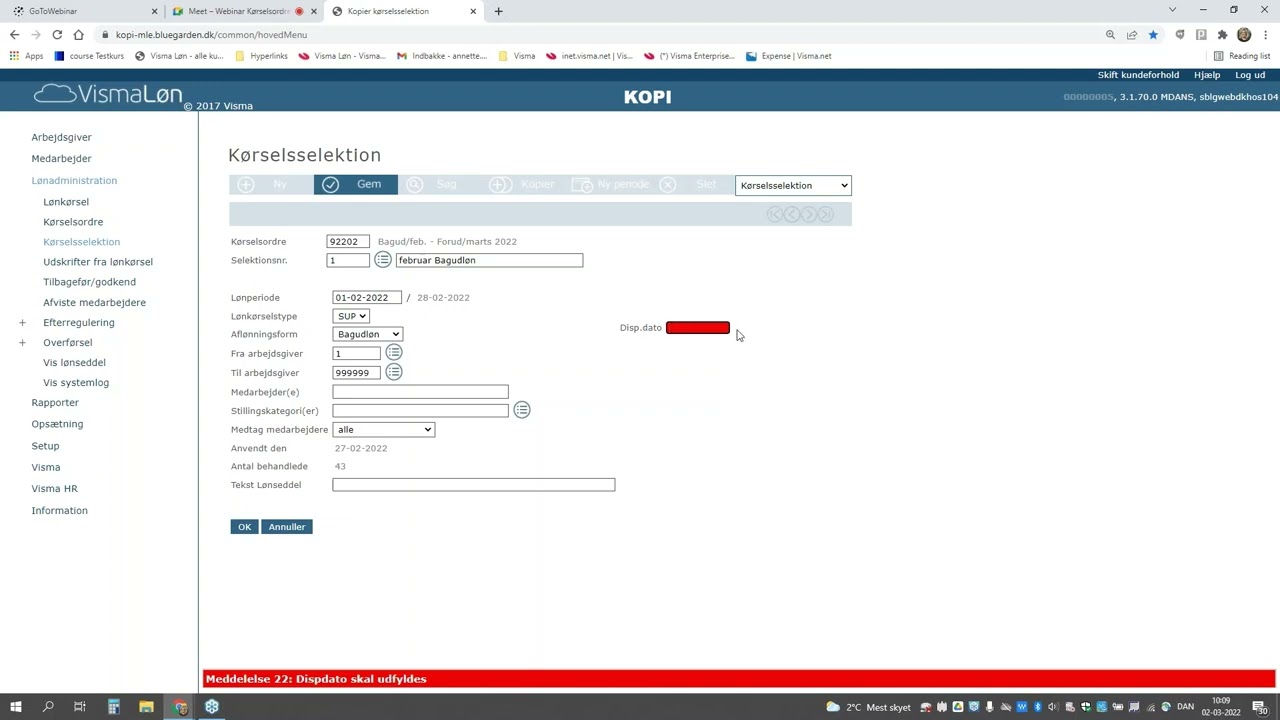Viewport: 1280px width, 720px height.
Task: Open the Lønkørselstype SUP dropdown
Action: click(x=351, y=316)
